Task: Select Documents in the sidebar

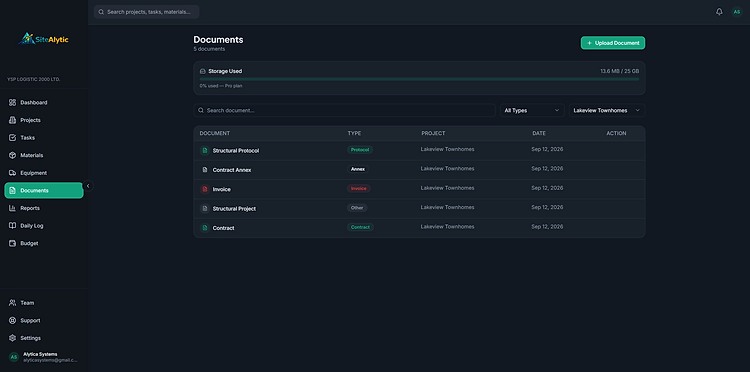Action: 44,190
